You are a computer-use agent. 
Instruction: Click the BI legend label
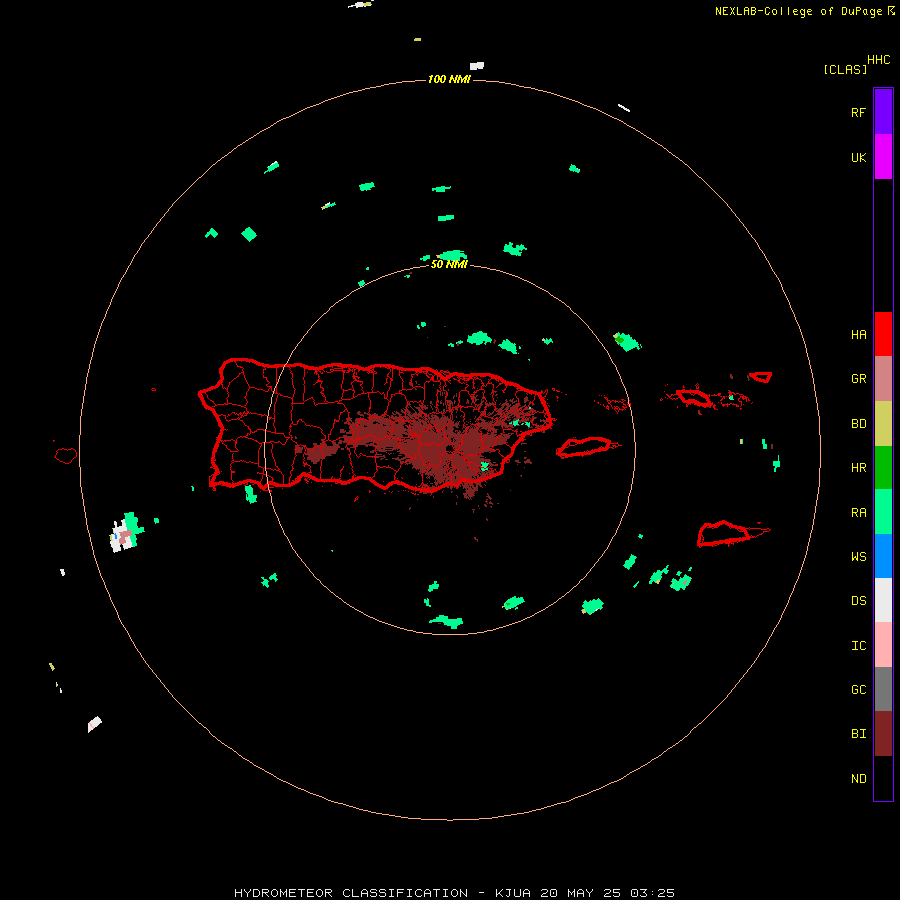[x=858, y=734]
